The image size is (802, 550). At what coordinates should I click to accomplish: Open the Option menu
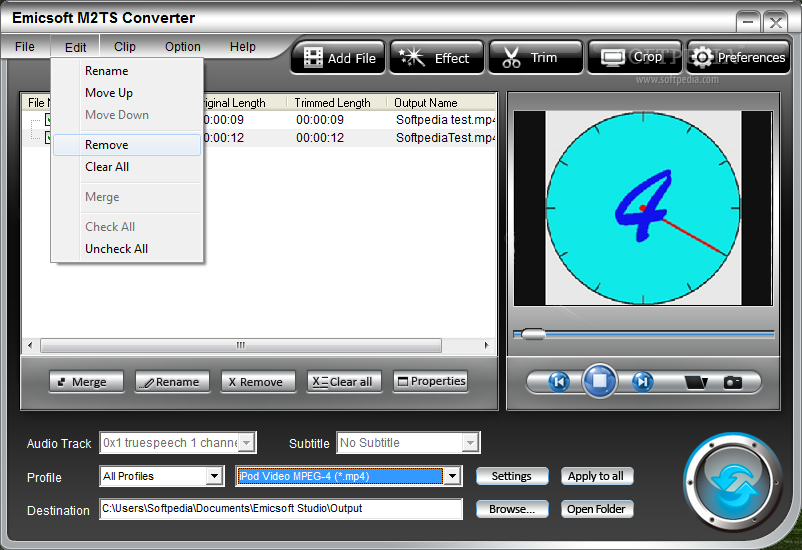tap(183, 47)
